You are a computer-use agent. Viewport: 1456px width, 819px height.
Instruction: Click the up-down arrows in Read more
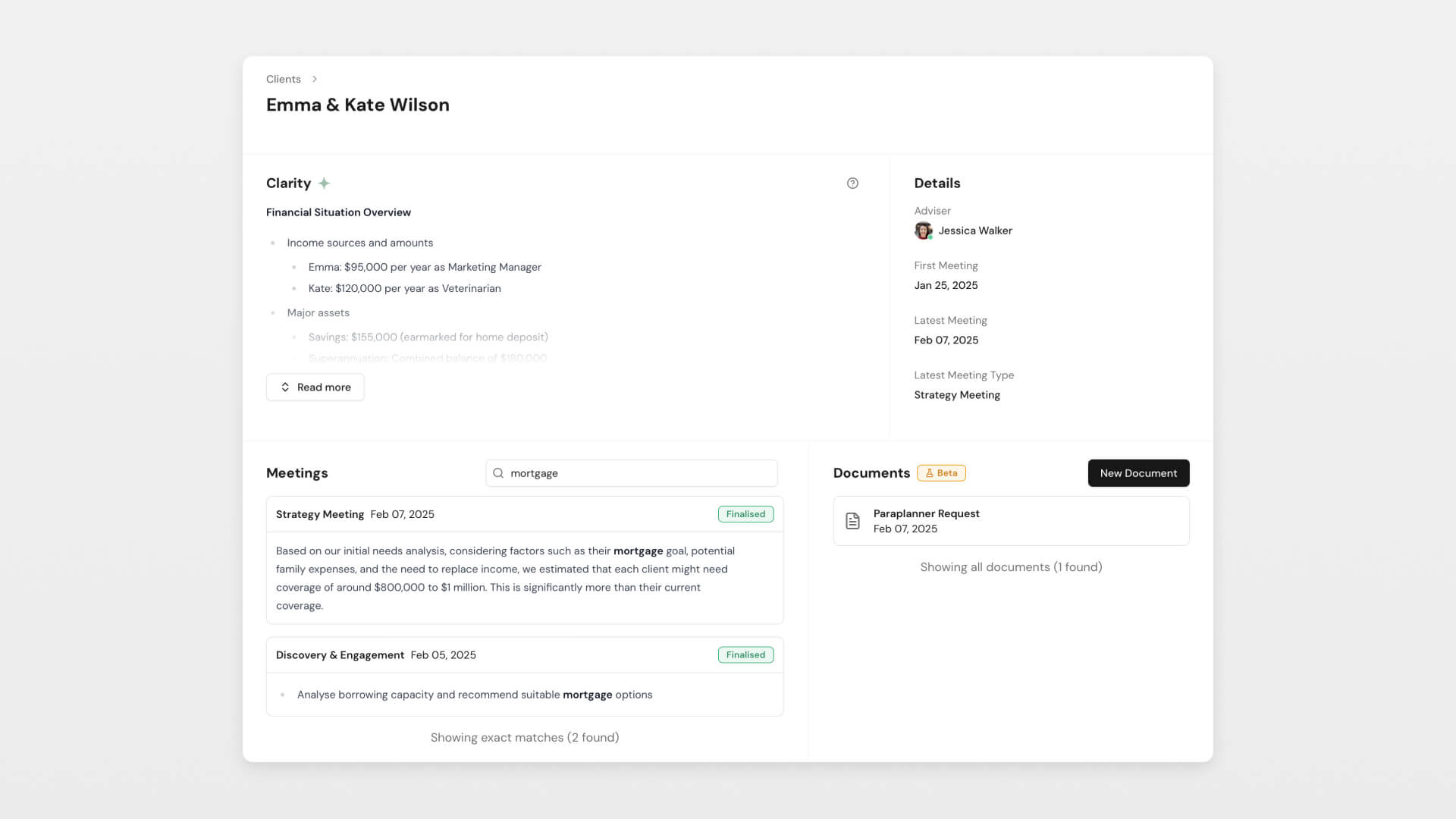pos(285,387)
